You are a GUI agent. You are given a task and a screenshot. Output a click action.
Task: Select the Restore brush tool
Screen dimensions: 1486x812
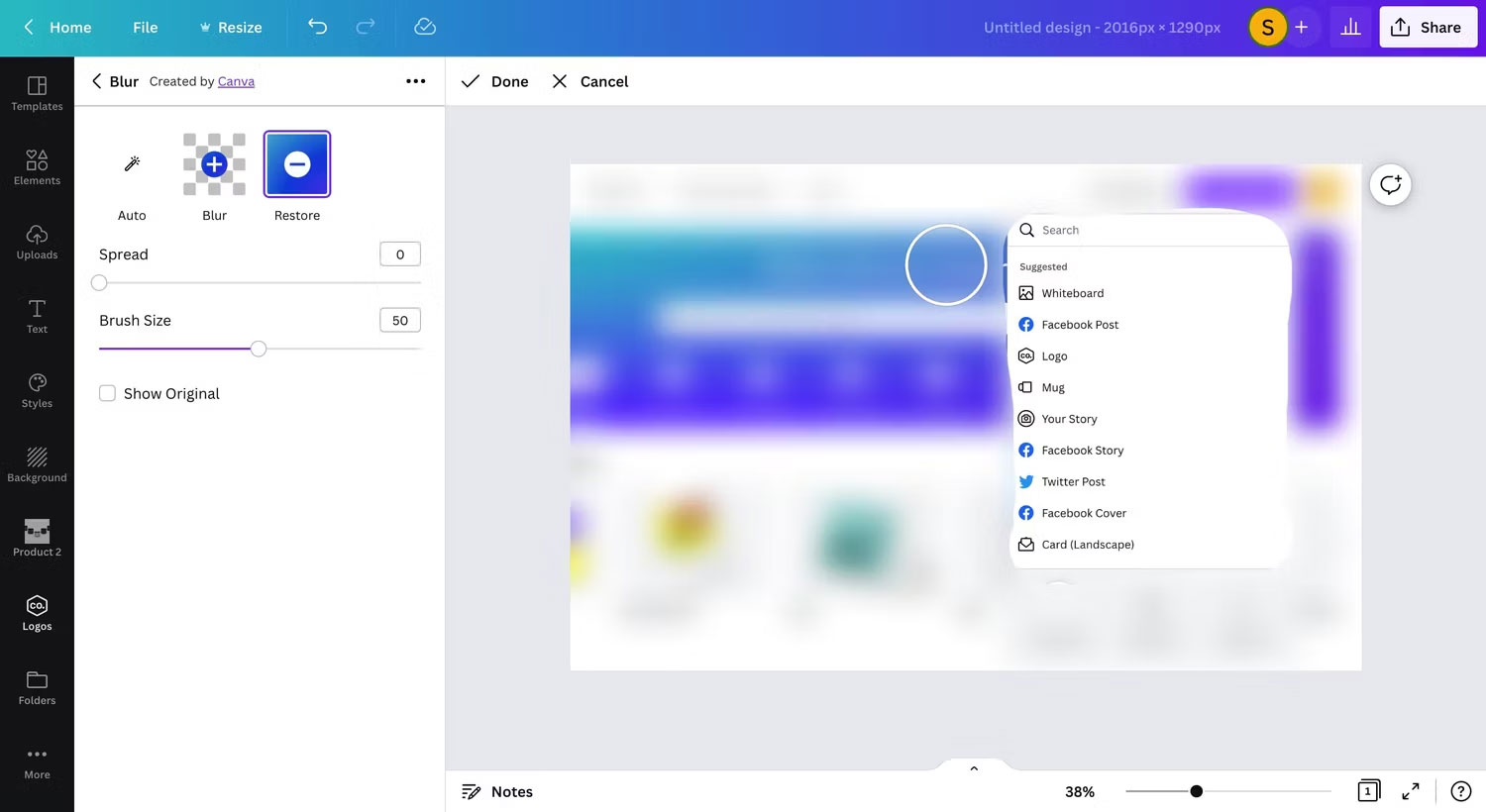tap(296, 163)
